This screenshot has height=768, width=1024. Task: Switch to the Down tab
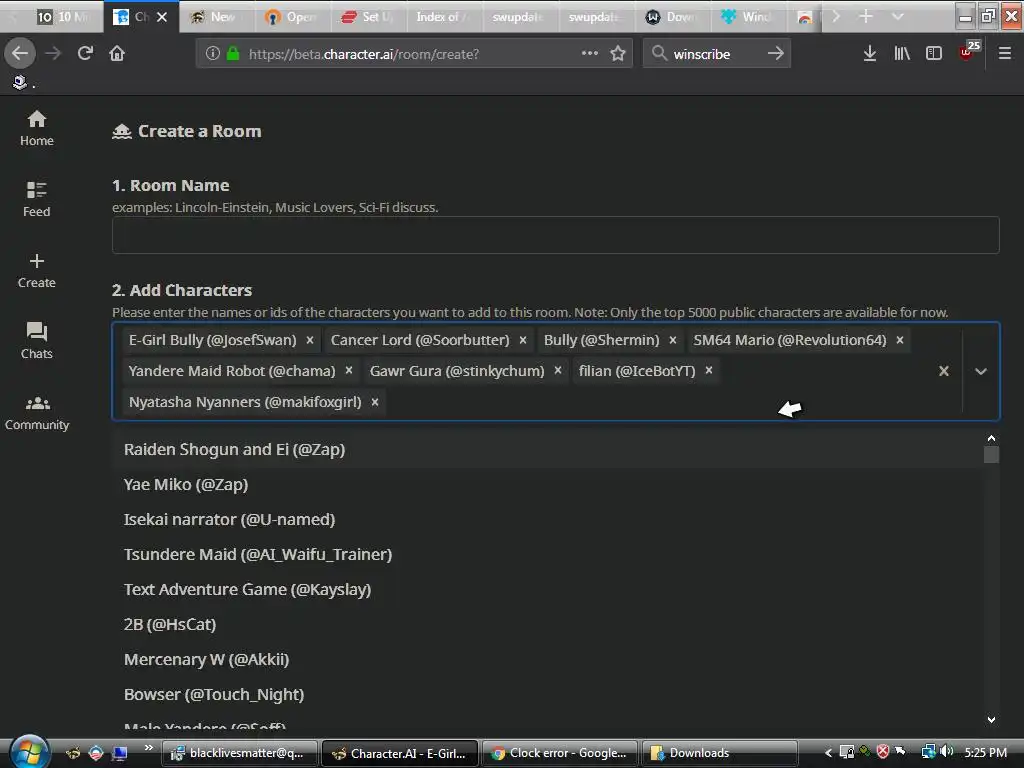(x=673, y=17)
